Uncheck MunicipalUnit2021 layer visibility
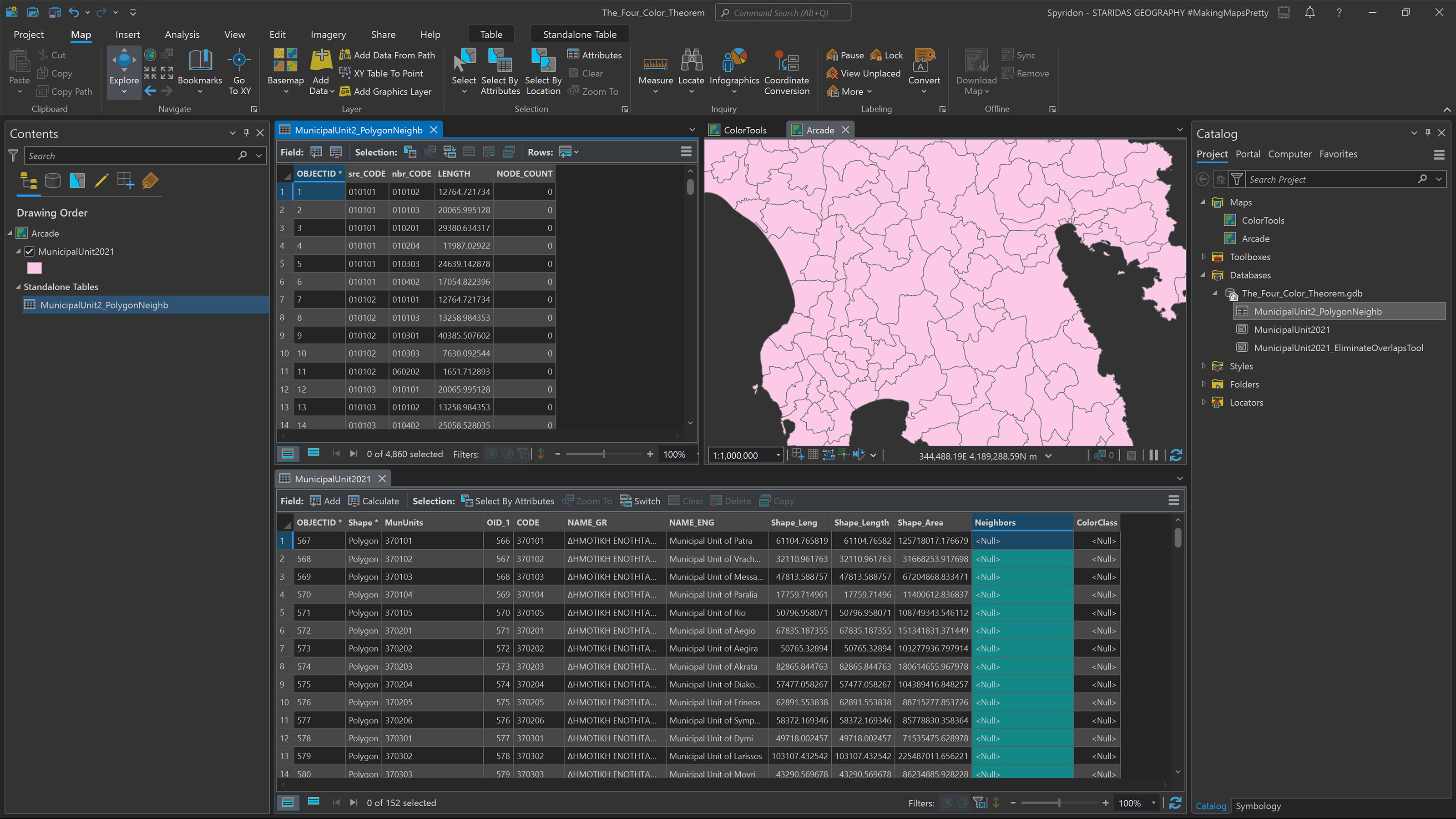The width and height of the screenshot is (1456, 819). pos(29,252)
